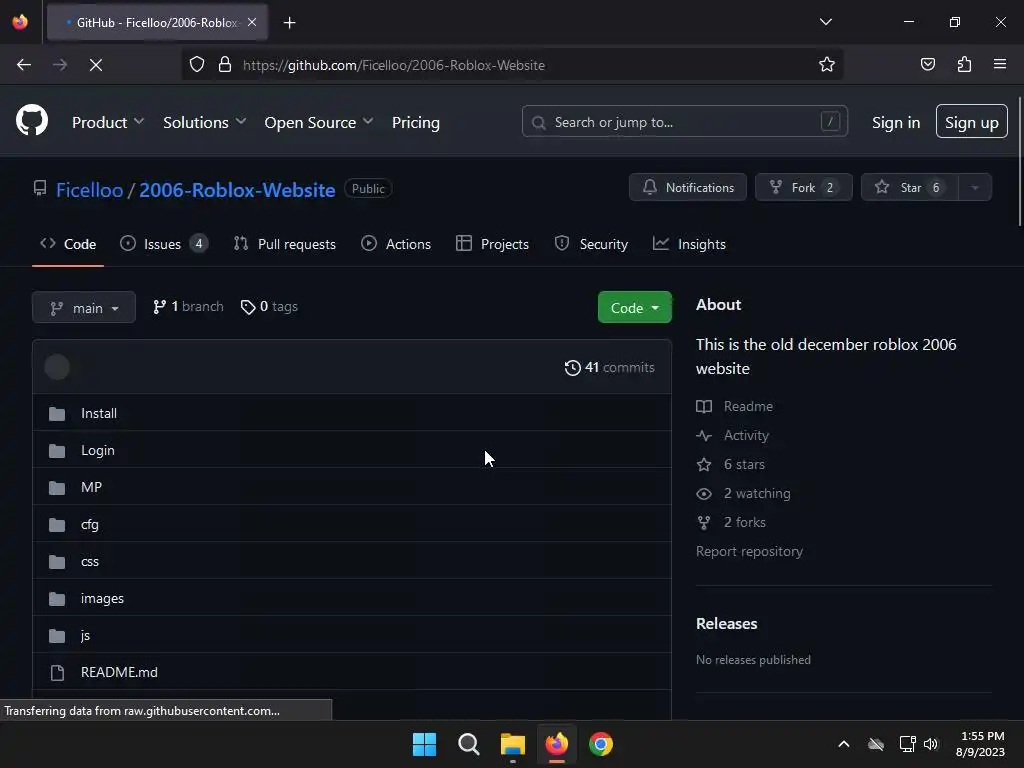
Task: Switch to the Issues tab
Action: (x=163, y=244)
